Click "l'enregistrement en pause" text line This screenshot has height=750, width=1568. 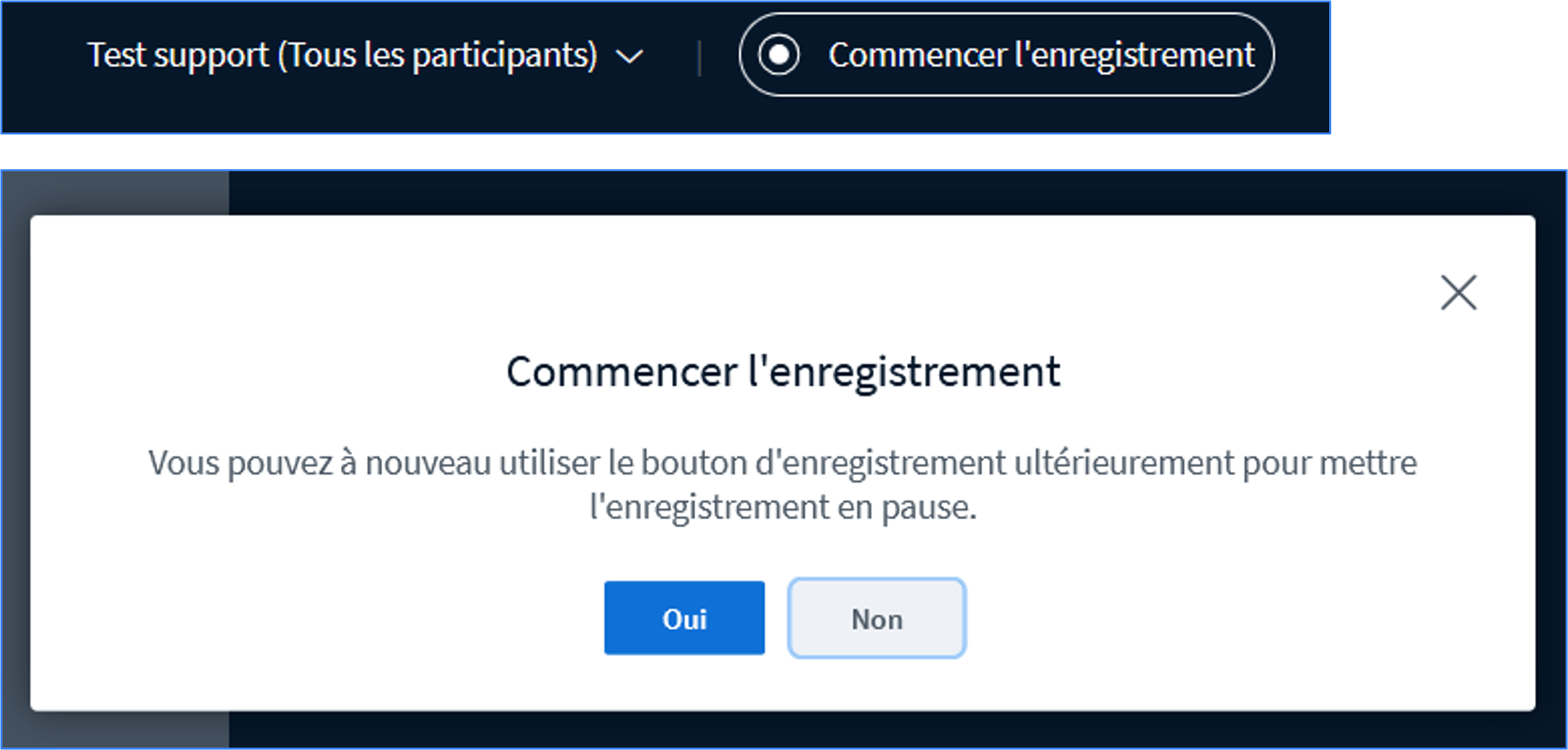[x=783, y=507]
